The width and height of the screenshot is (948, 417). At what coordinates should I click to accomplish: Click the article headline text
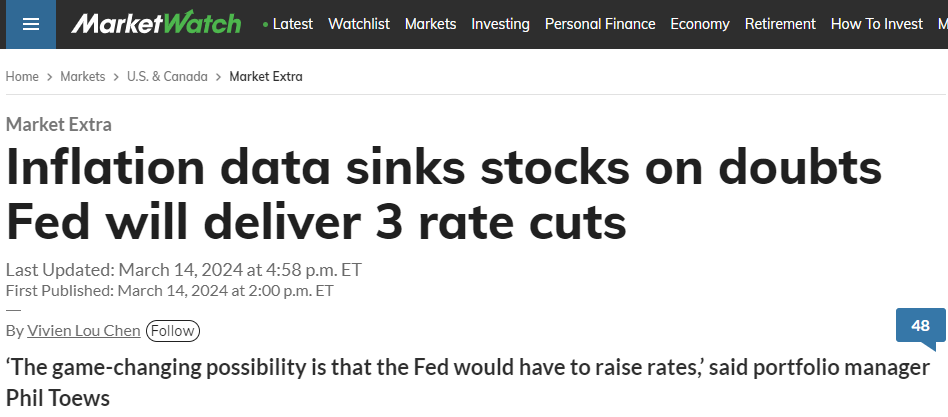pyautogui.click(x=443, y=195)
